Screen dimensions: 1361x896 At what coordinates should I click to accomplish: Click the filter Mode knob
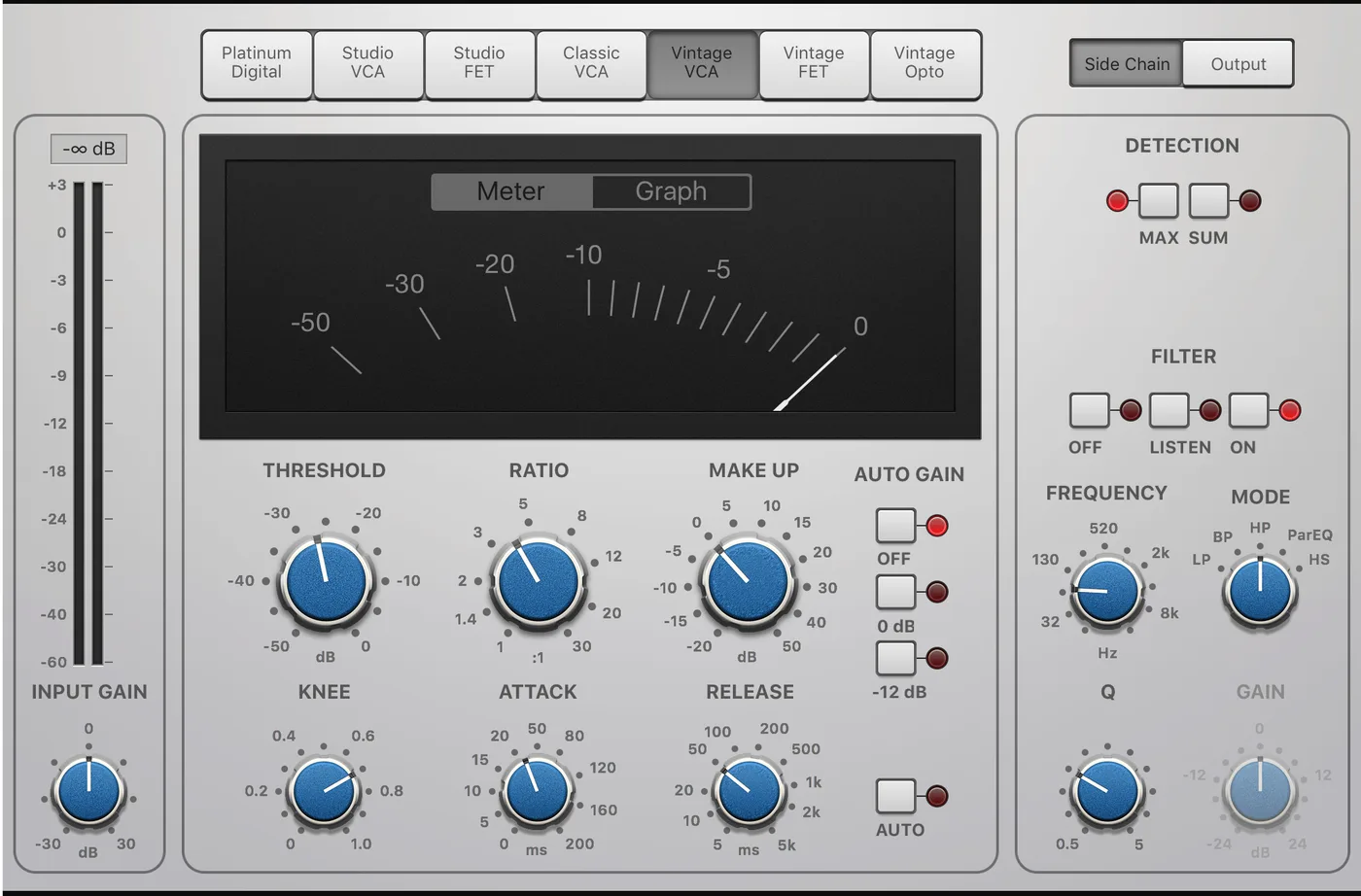(1260, 592)
